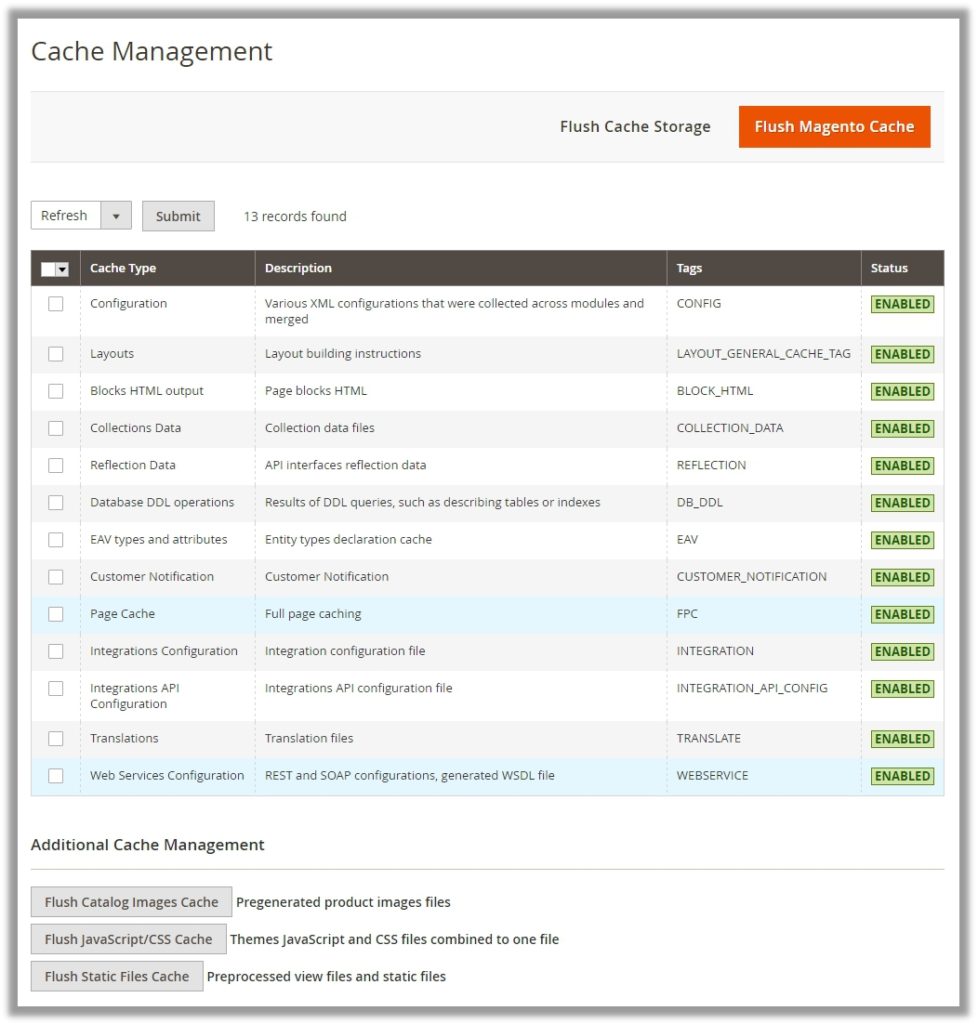Click Flush JavaScript/CSS Cache

(128, 938)
